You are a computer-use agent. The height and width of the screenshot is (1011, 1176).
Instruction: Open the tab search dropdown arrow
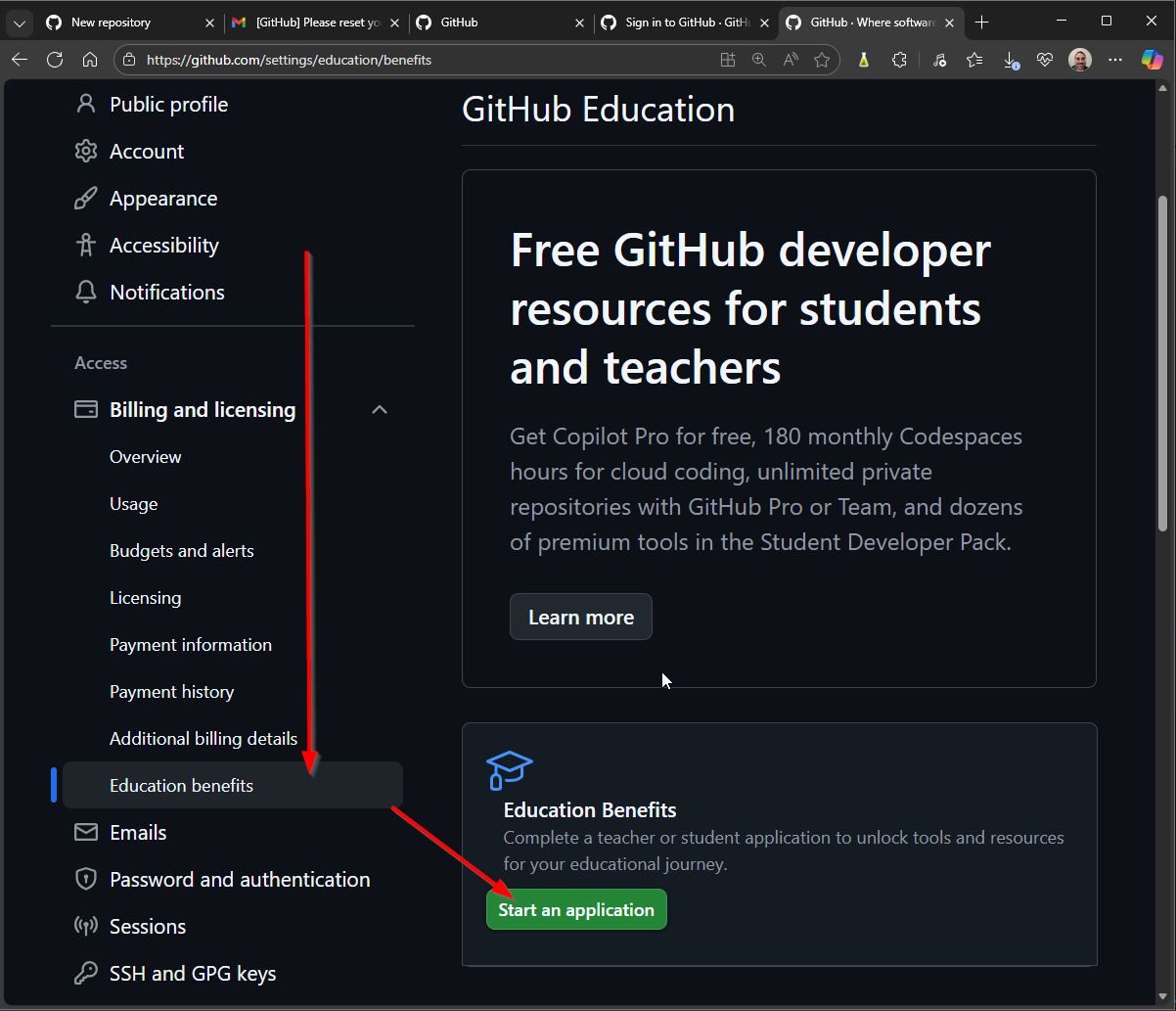[20, 23]
